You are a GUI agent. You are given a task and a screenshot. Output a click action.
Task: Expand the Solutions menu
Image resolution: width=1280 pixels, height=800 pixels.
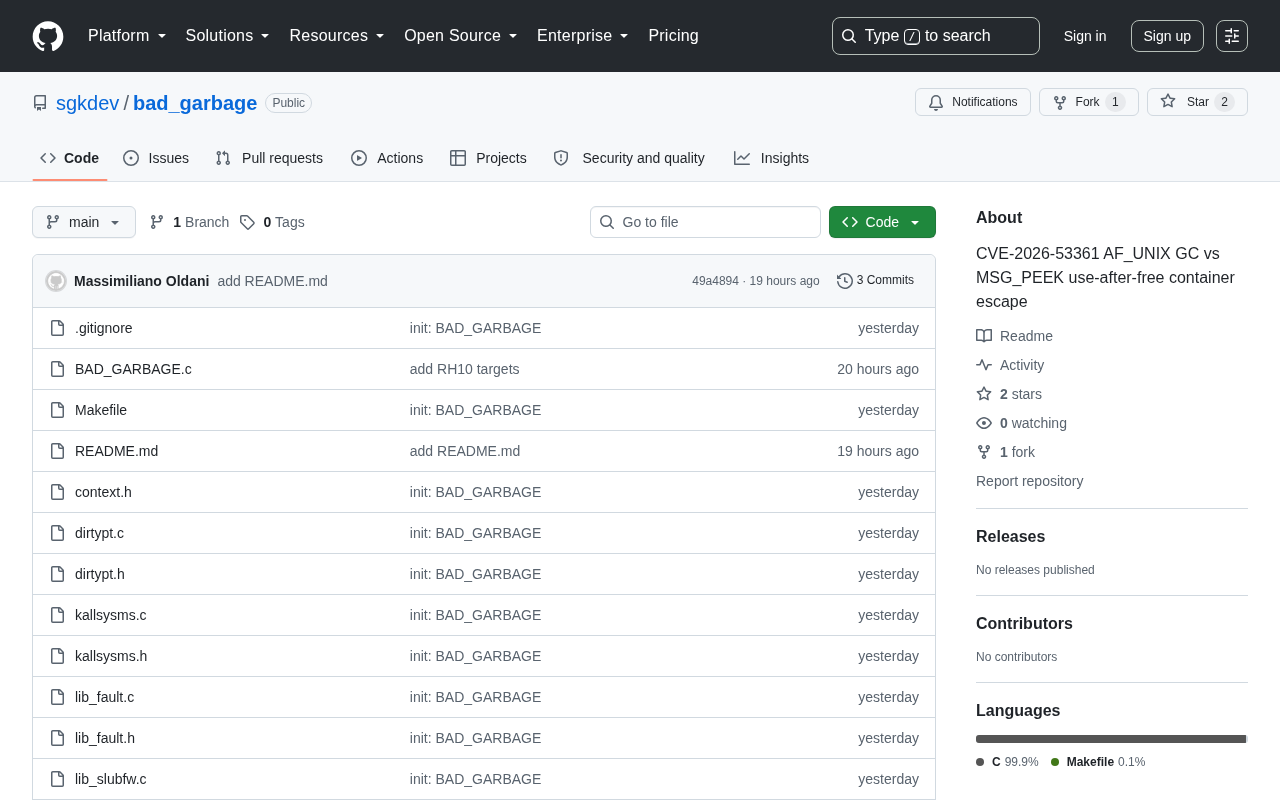[228, 36]
